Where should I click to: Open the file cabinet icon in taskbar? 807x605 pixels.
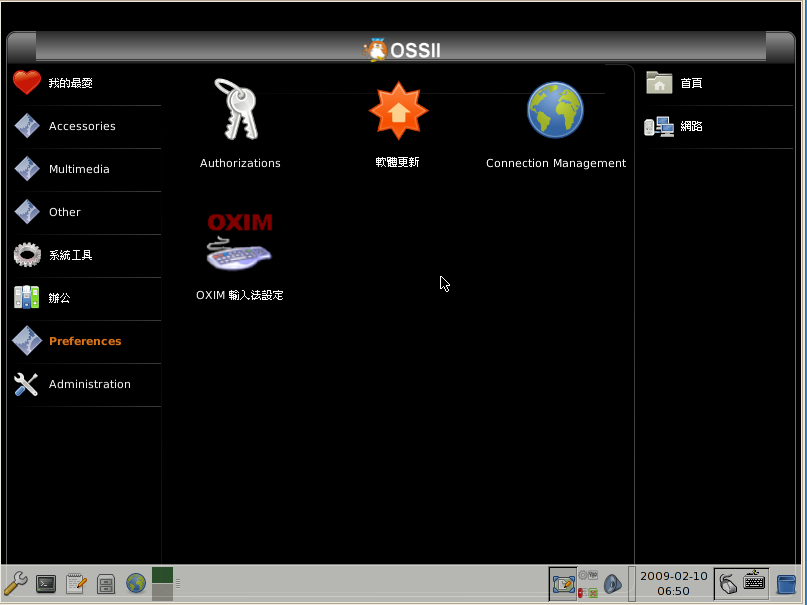pos(105,583)
